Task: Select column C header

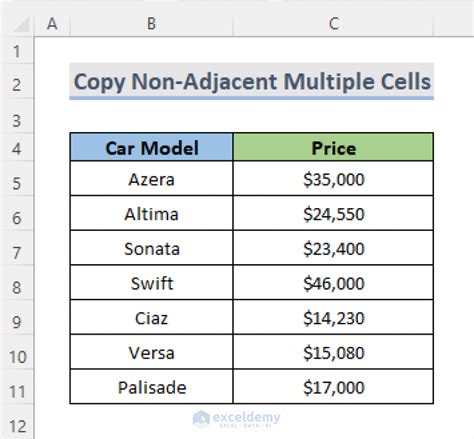Action: tap(333, 24)
